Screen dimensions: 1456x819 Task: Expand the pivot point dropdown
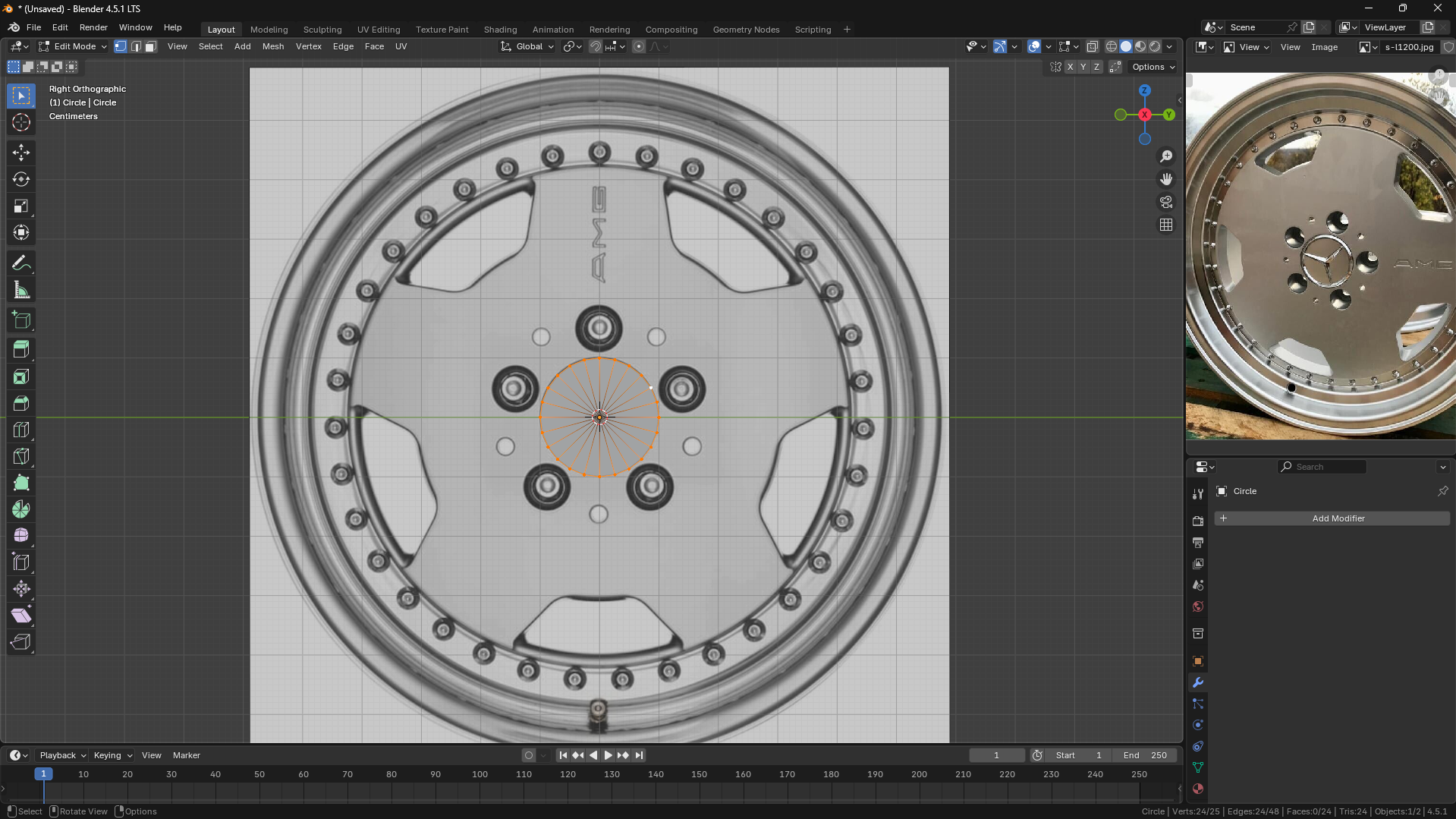pos(573,46)
